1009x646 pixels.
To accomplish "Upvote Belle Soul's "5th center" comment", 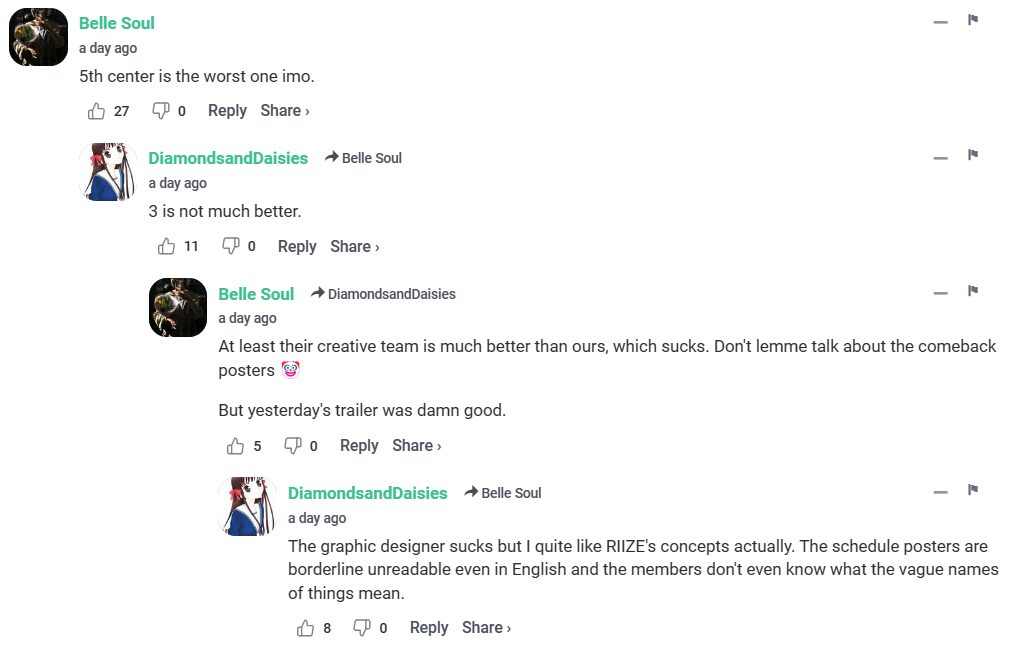I will click(x=97, y=111).
